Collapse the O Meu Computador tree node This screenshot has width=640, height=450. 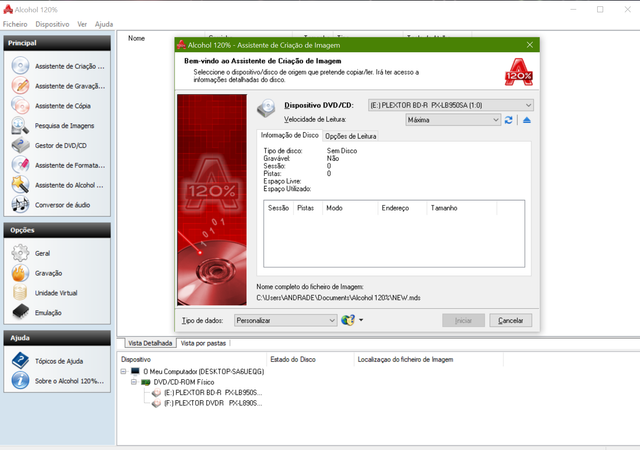(124, 372)
